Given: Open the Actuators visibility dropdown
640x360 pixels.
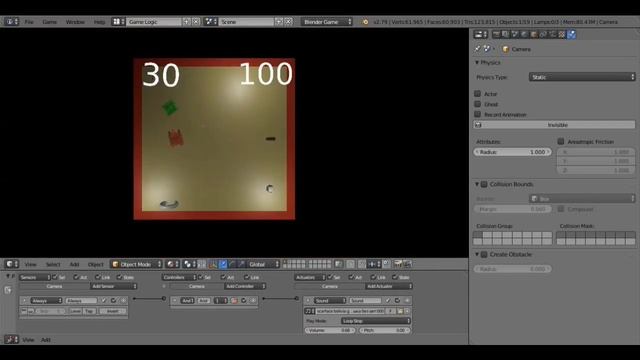Looking at the screenshot, I should (310, 277).
